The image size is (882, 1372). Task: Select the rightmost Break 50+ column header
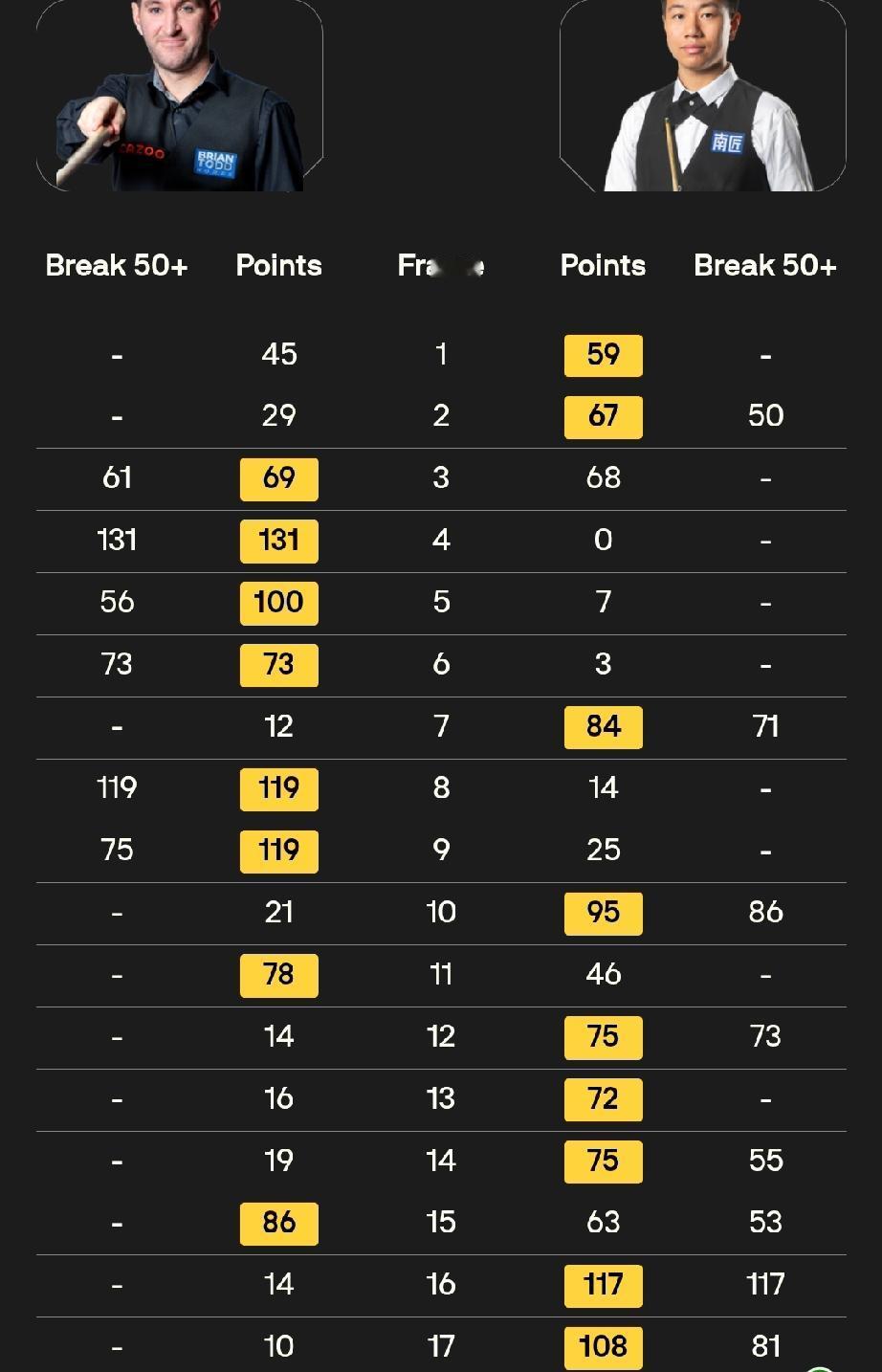(765, 266)
